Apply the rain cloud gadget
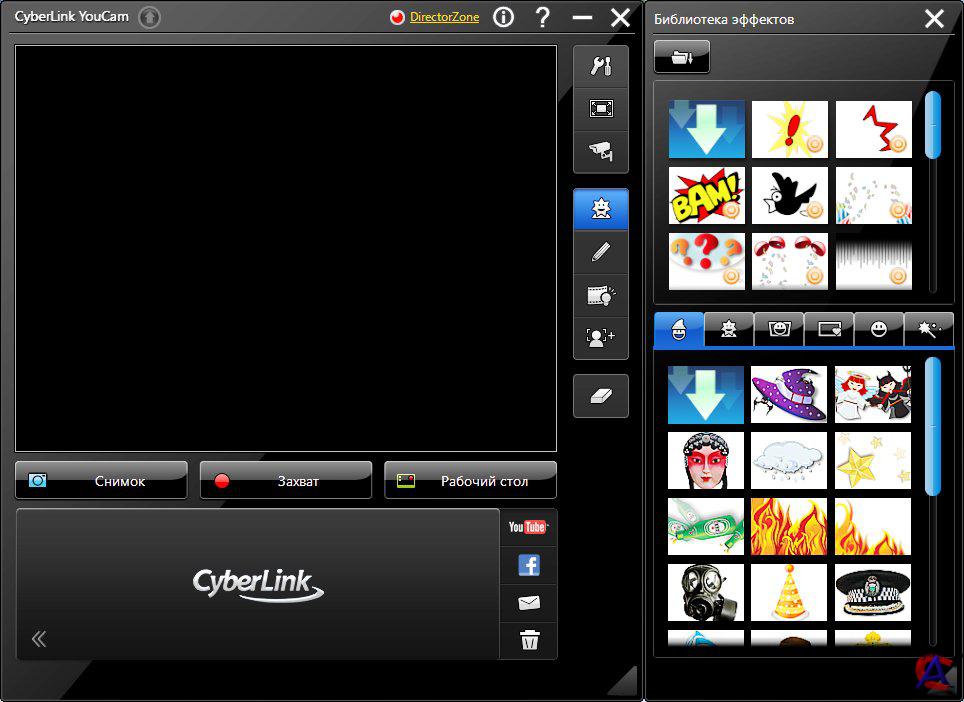964x702 pixels. pyautogui.click(x=789, y=460)
